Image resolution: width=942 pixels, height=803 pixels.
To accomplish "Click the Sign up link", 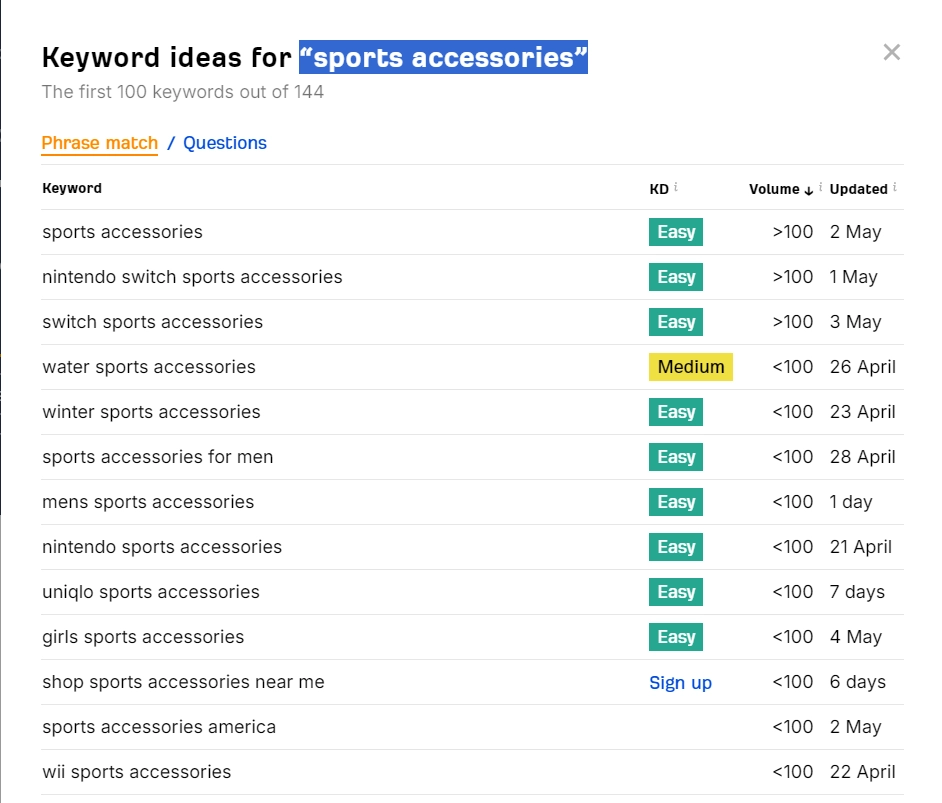I will (680, 683).
